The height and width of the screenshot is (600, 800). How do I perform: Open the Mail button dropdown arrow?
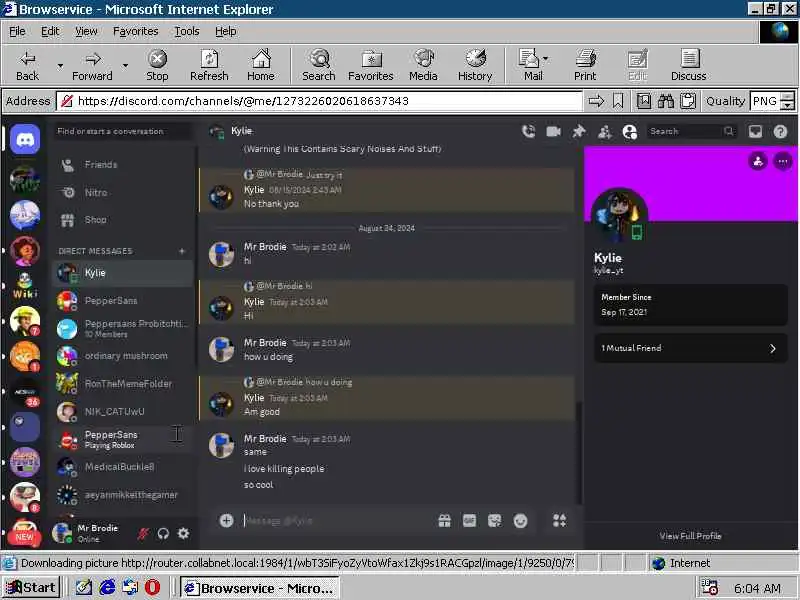(x=545, y=59)
